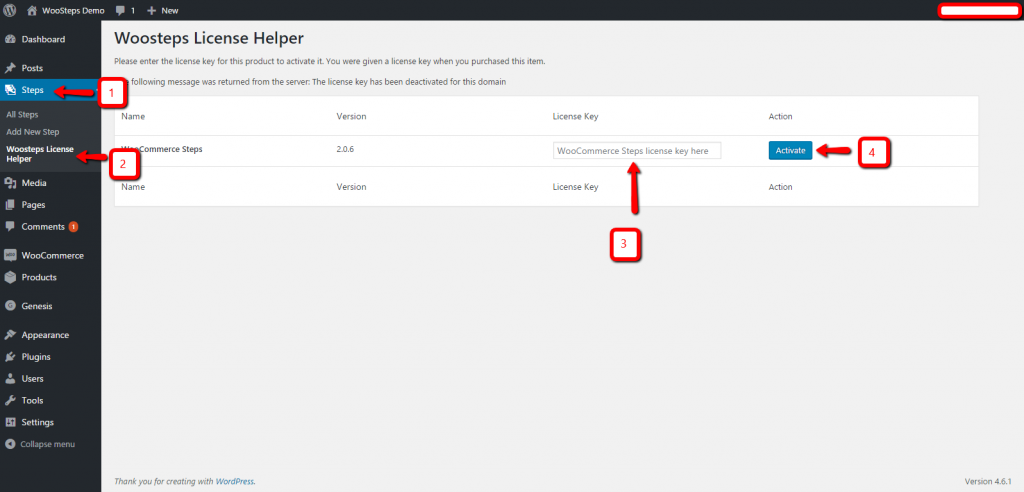Open the Posts menu
The height and width of the screenshot is (492, 1024).
point(33,68)
